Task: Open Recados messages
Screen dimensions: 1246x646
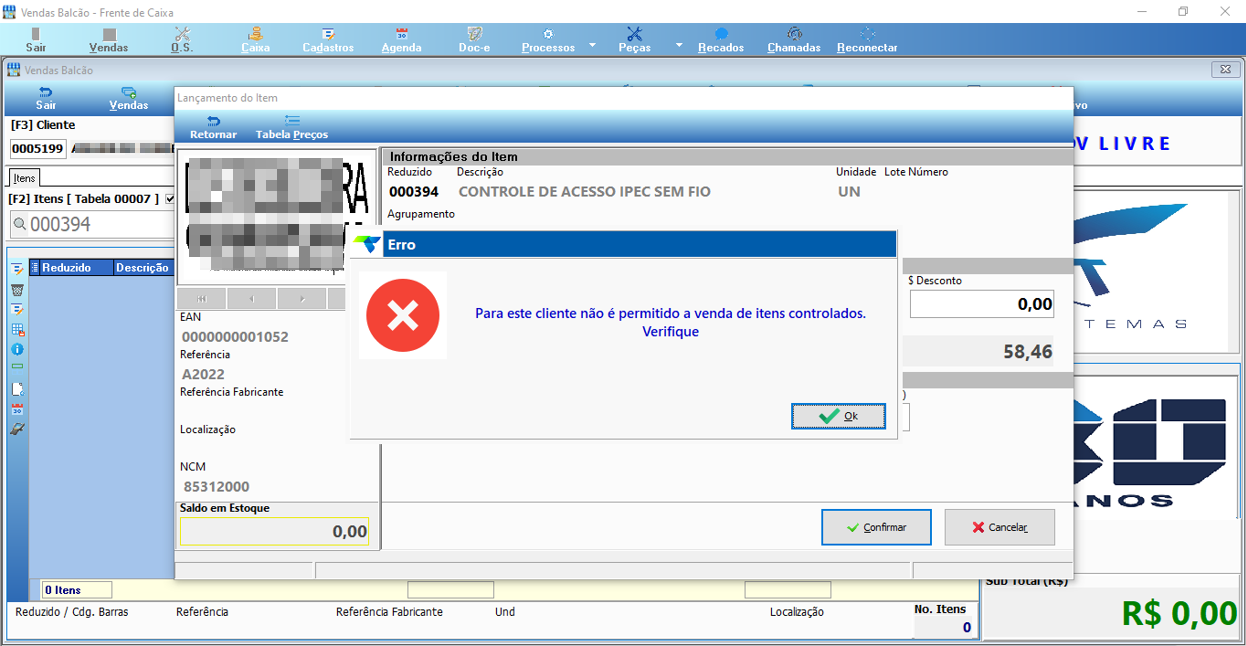Action: coord(721,40)
